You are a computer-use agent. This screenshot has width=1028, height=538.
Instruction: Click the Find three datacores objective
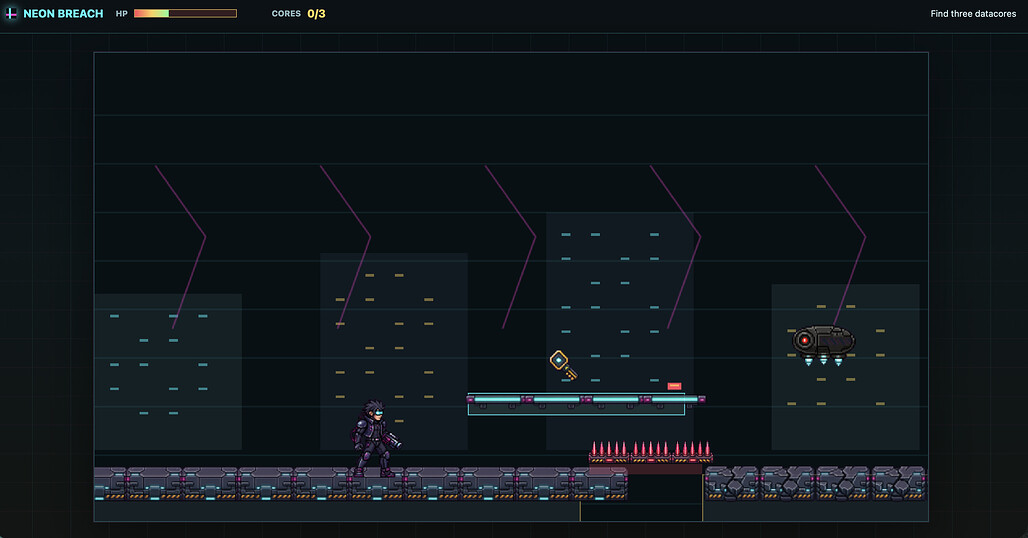[x=973, y=14]
